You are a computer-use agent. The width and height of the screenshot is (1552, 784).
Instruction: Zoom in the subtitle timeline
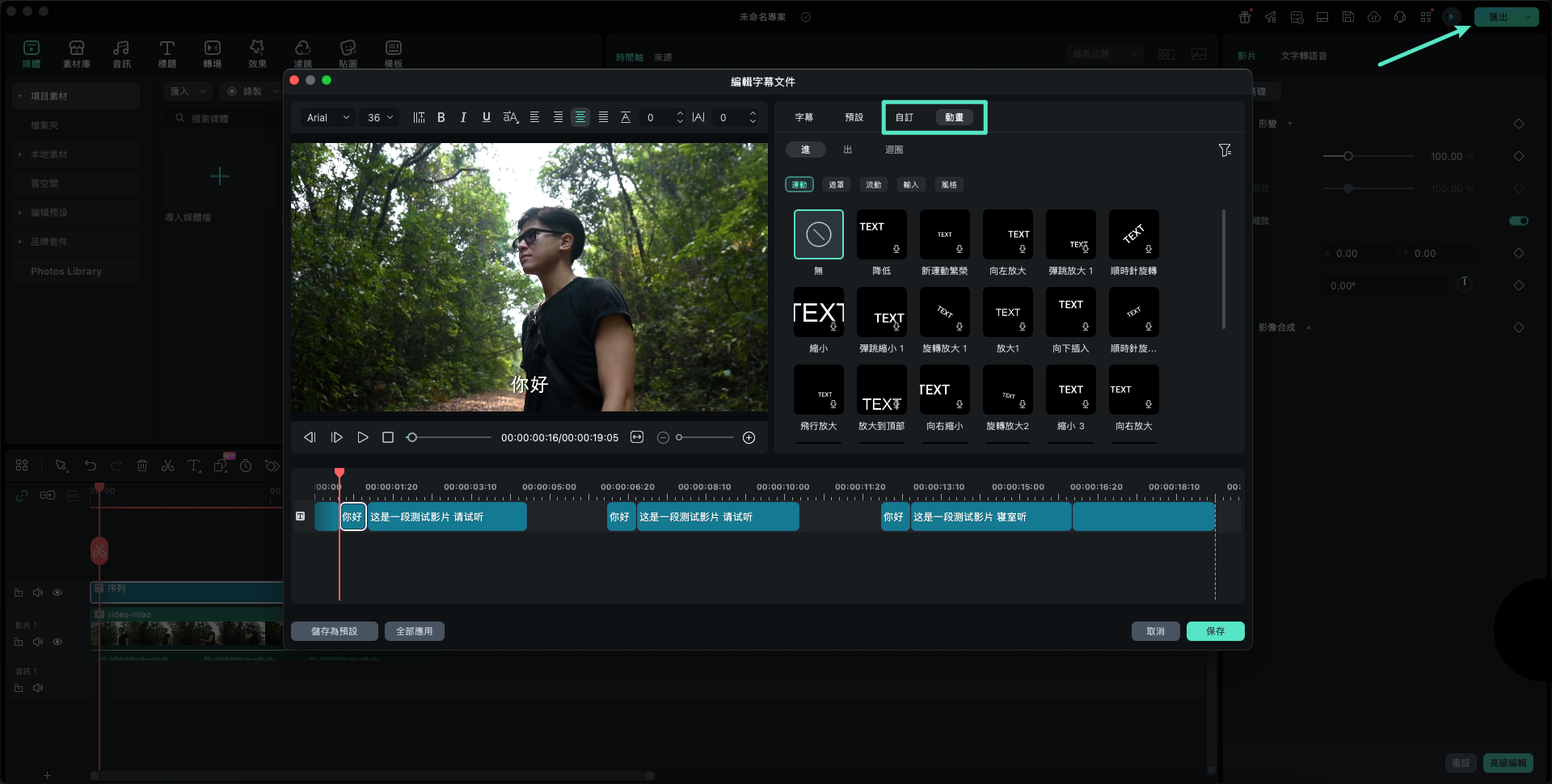[749, 437]
